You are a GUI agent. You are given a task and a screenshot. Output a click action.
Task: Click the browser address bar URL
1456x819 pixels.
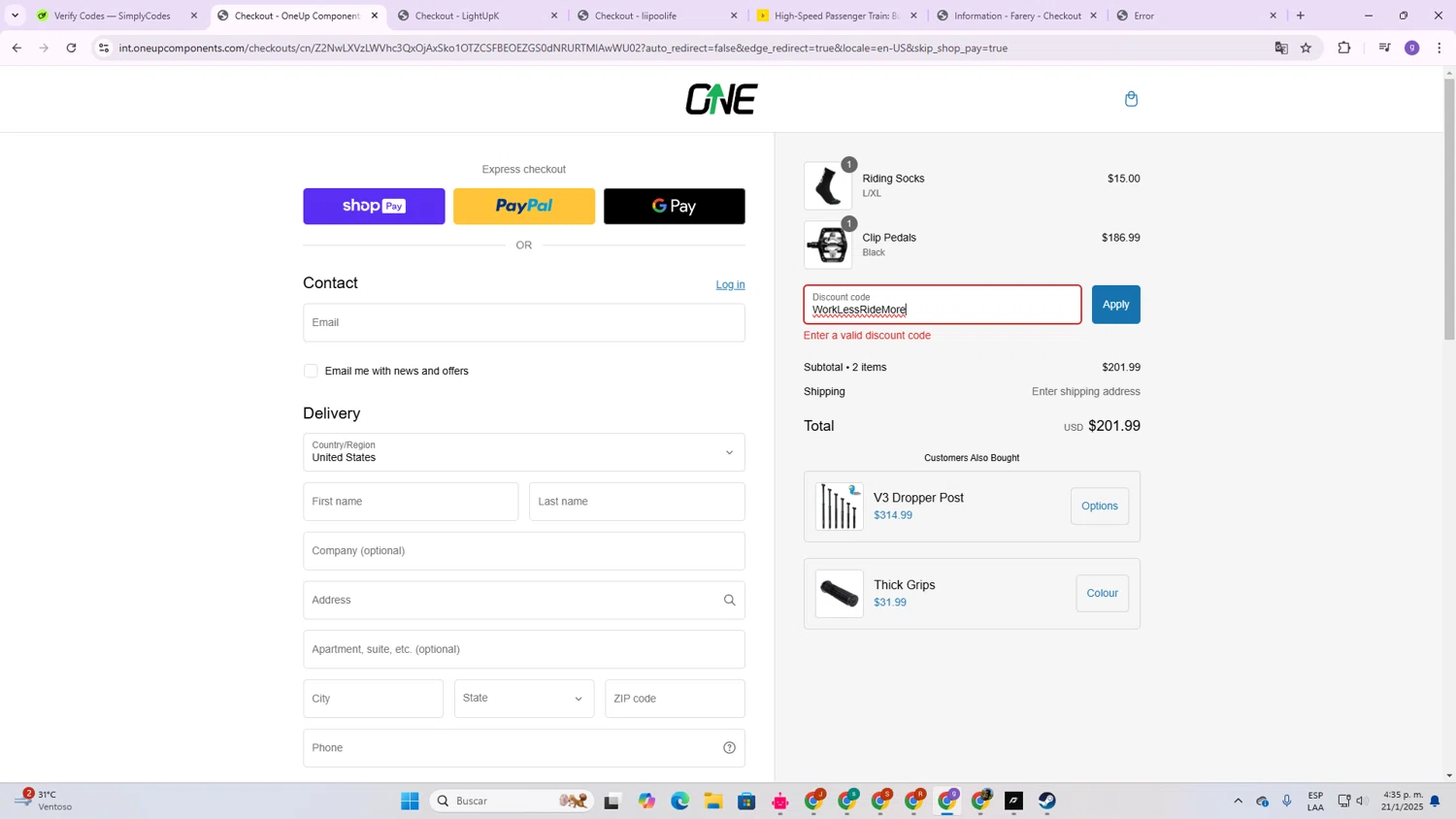point(563,48)
